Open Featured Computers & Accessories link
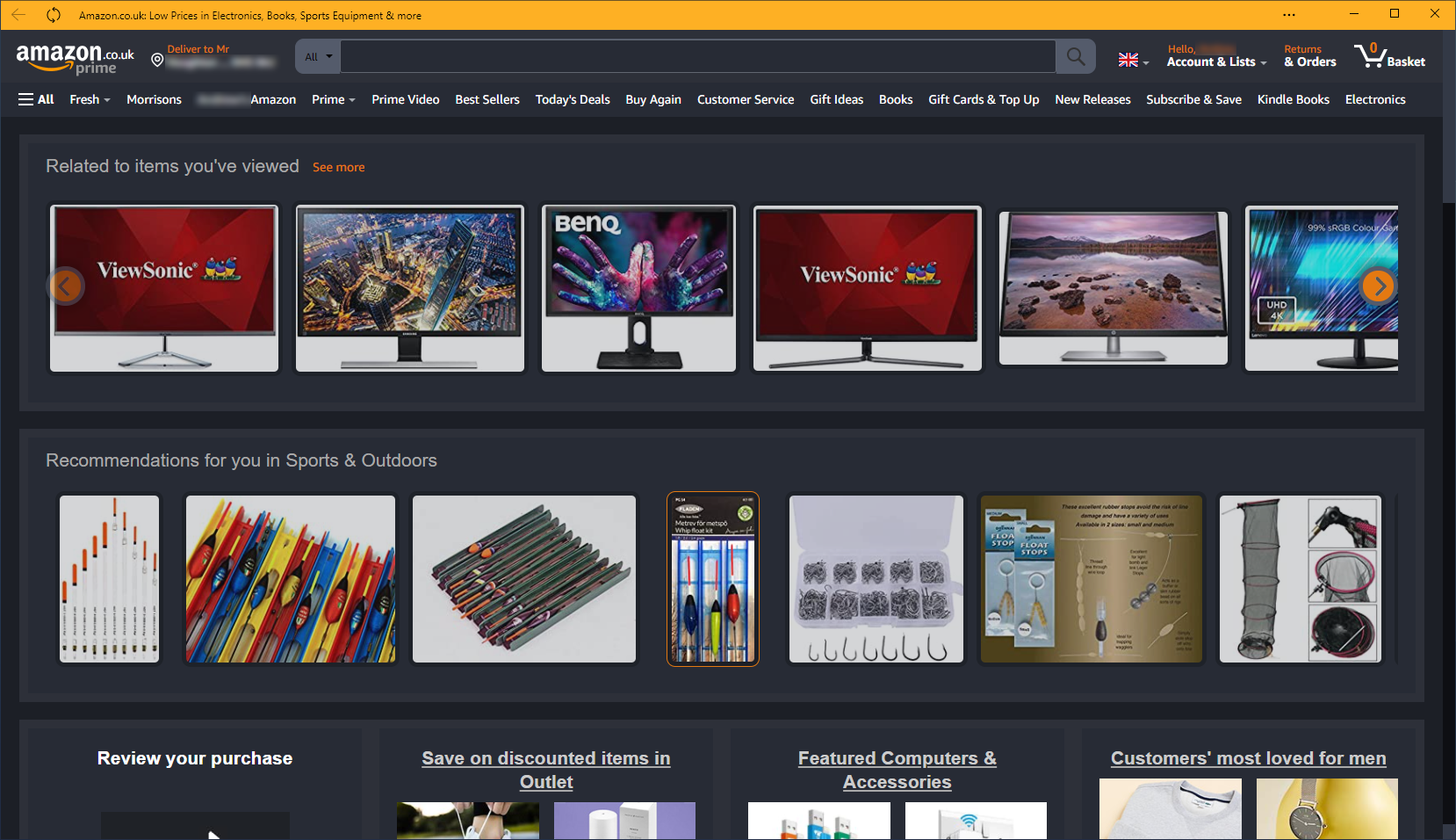The image size is (1456, 840). [897, 770]
